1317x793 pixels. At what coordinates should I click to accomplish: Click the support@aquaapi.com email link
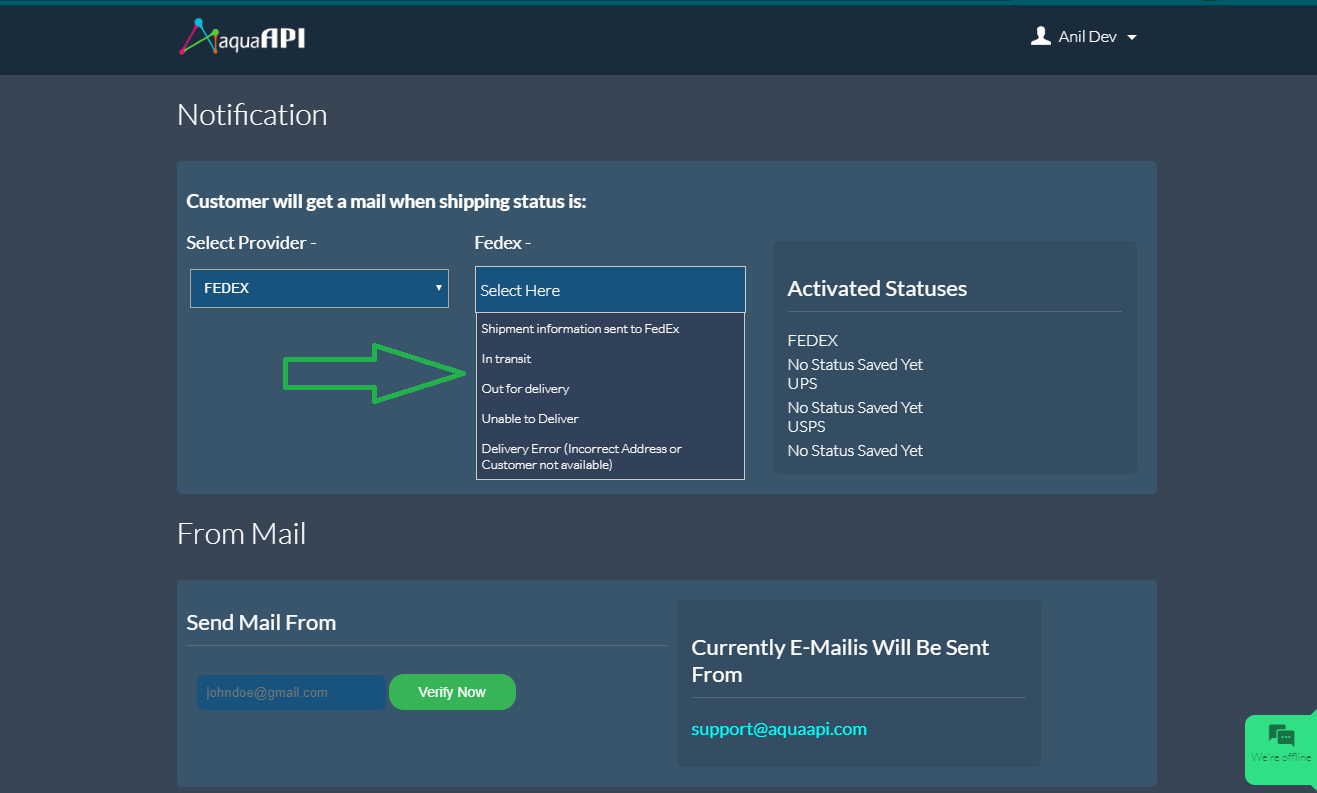tap(779, 729)
